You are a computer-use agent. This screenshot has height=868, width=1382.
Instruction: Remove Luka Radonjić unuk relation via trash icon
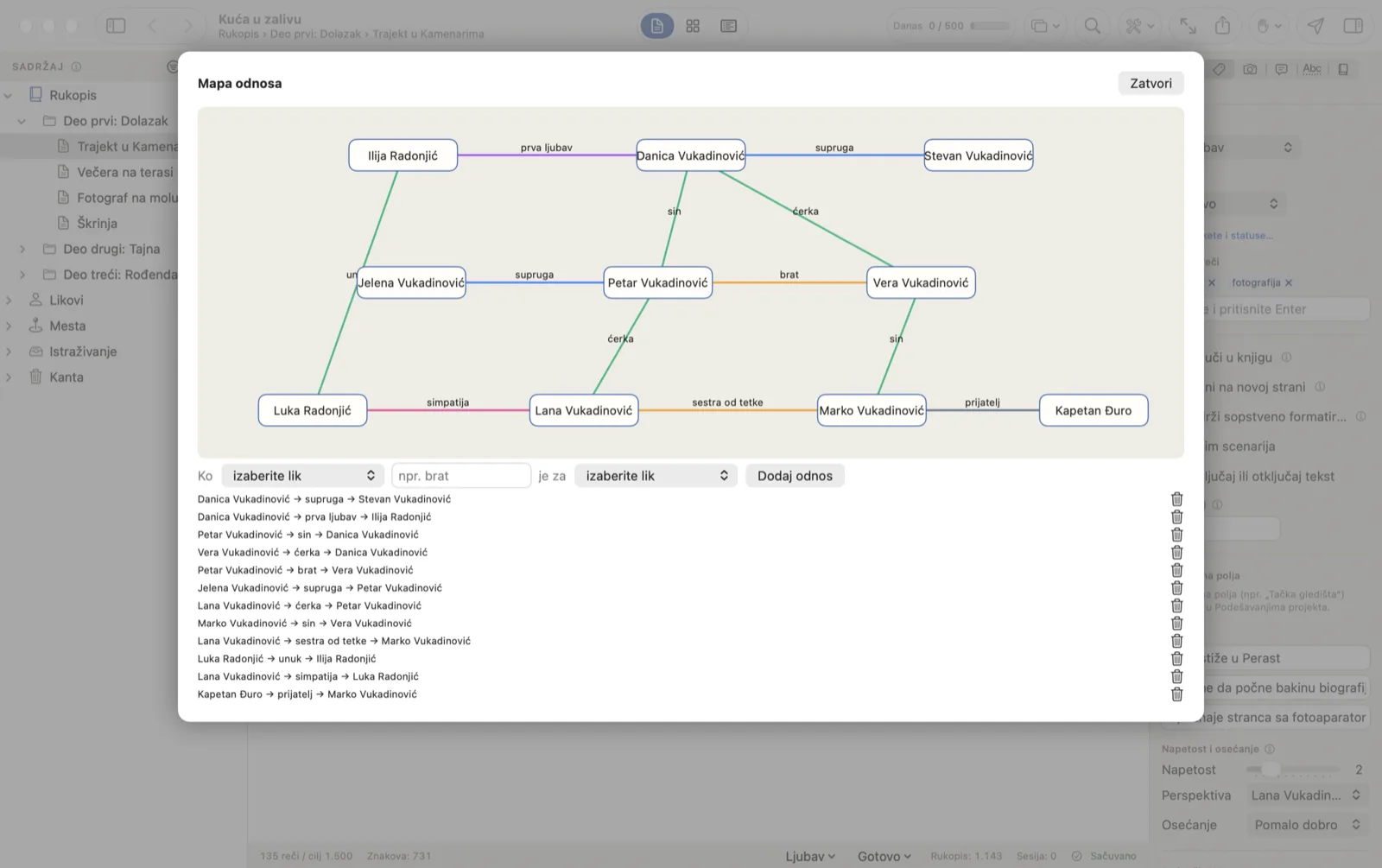coord(1176,659)
